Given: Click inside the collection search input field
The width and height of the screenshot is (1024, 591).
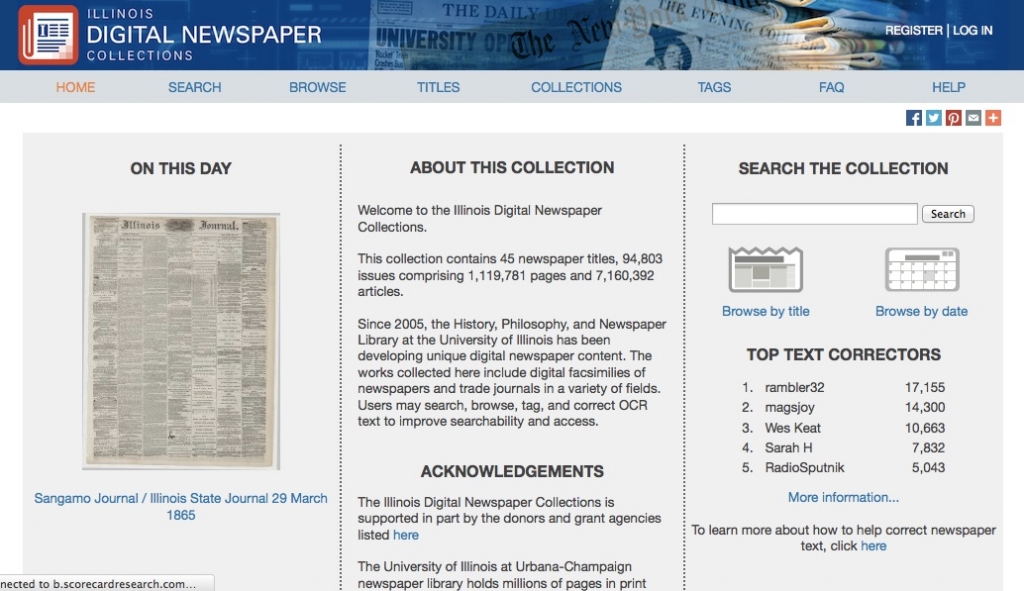Looking at the screenshot, I should click(x=813, y=213).
